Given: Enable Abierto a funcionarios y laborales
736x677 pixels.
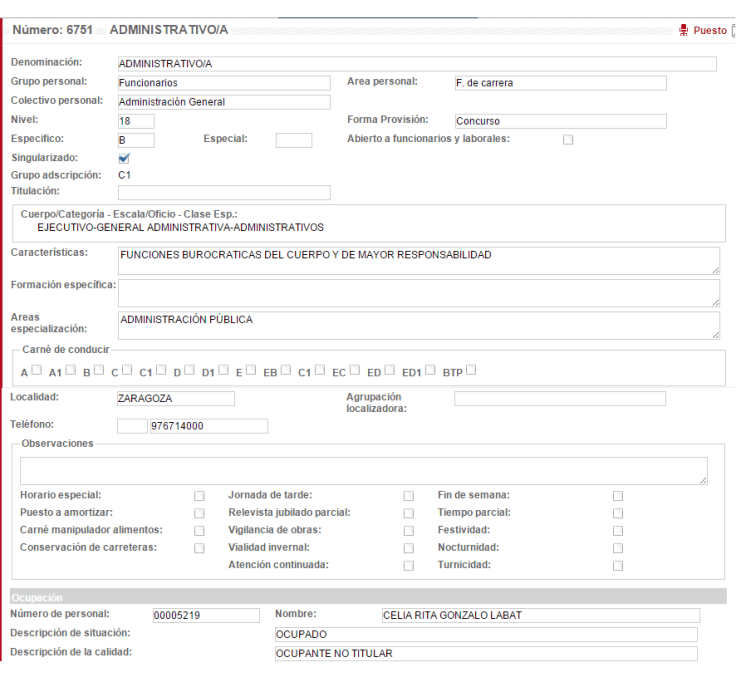Looking at the screenshot, I should pyautogui.click(x=568, y=140).
